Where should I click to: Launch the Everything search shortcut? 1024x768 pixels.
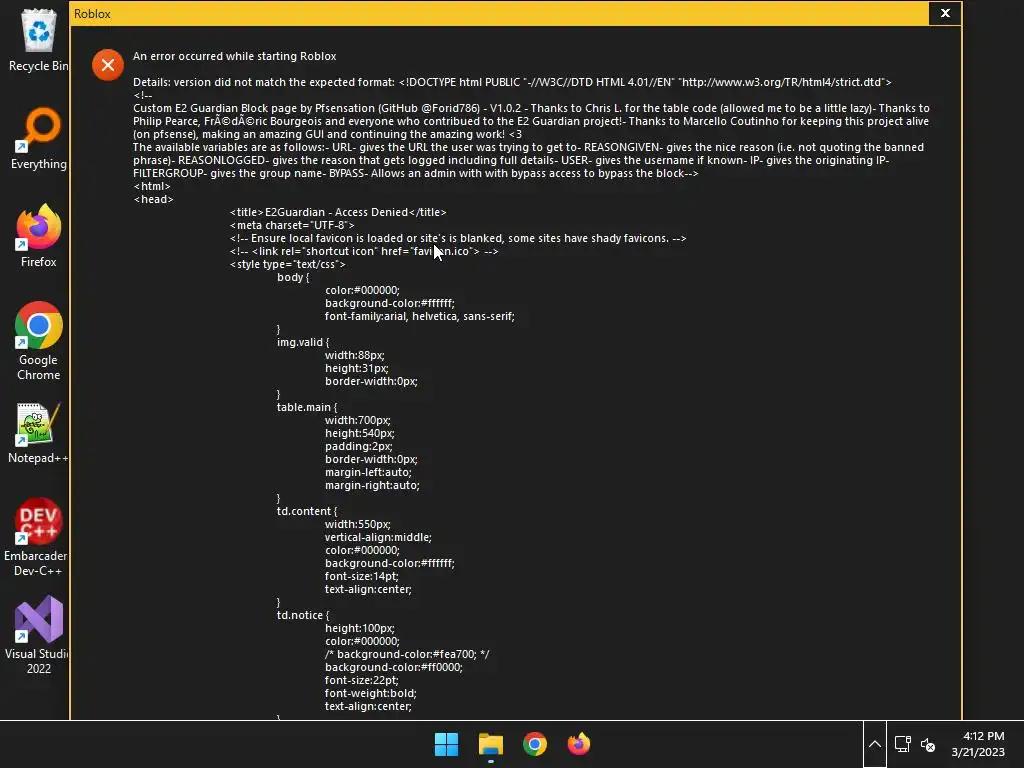[38, 138]
